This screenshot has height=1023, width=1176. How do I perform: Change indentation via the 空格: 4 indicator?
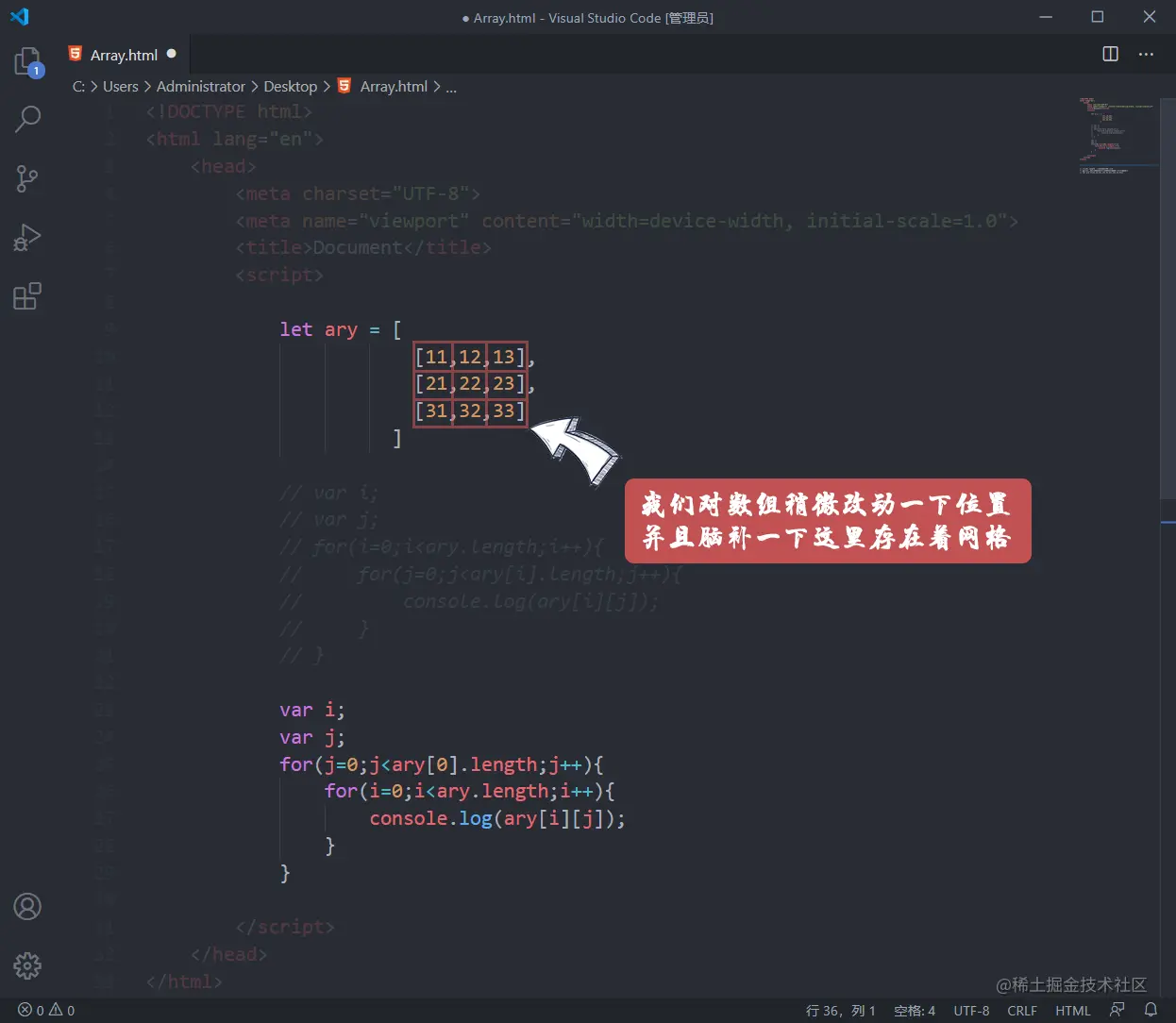click(913, 1010)
